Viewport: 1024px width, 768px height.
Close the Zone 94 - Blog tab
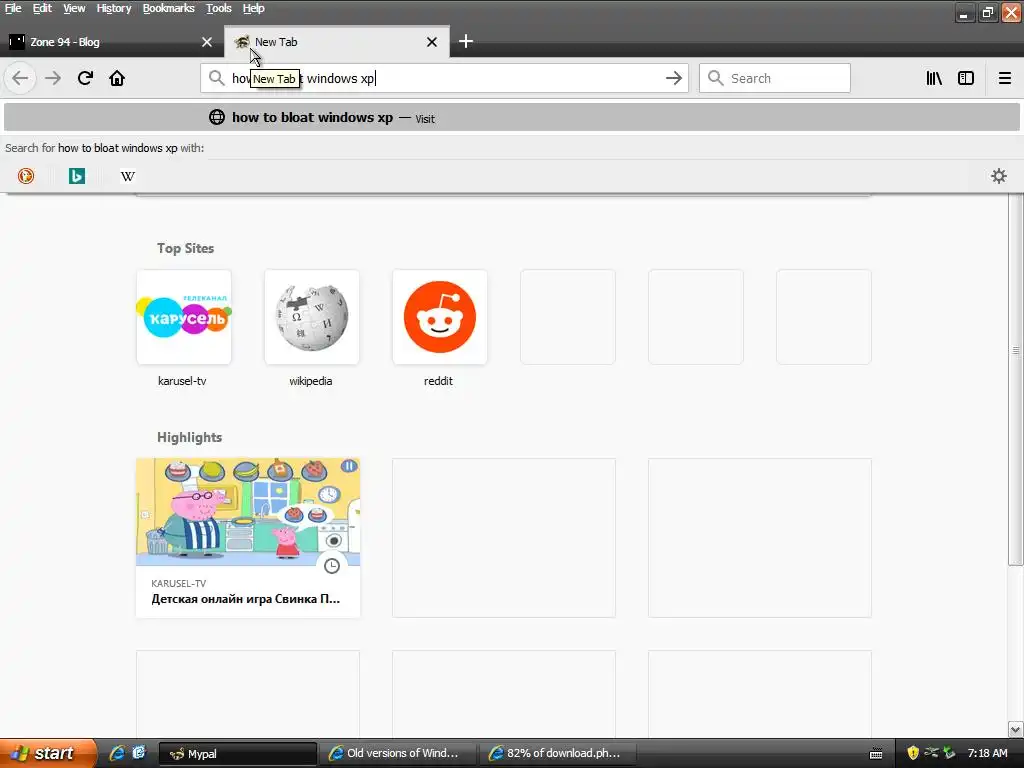[x=207, y=42]
